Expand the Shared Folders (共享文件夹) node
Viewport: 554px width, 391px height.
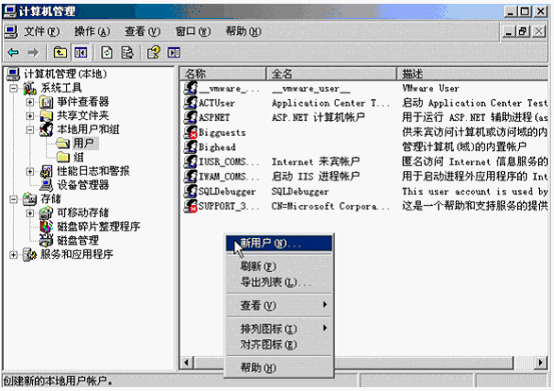point(30,116)
